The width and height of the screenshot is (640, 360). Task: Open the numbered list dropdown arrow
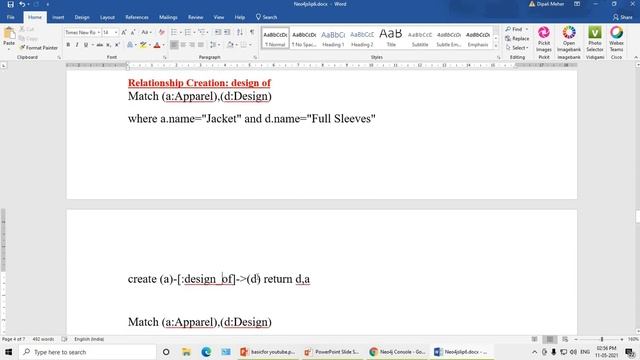tap(194, 32)
